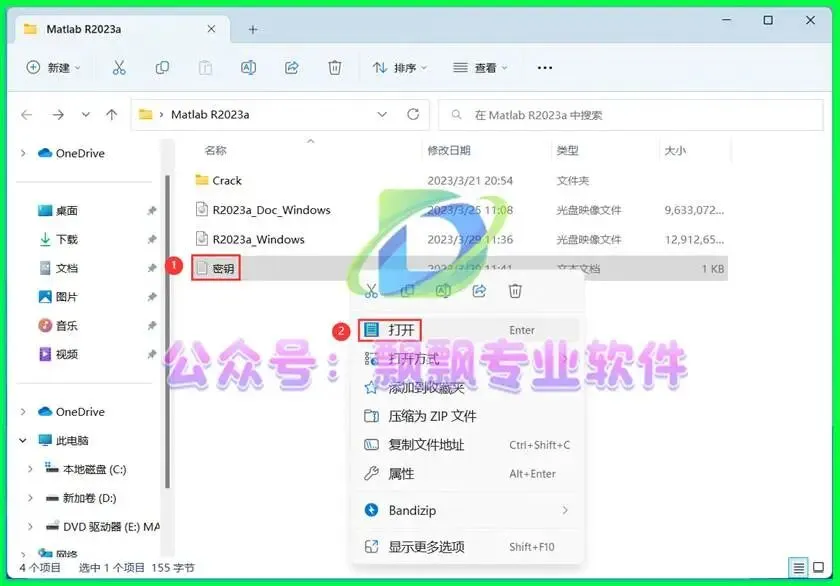Click the navigation pane vertical scrollbar
The image size is (840, 586).
click(168, 332)
